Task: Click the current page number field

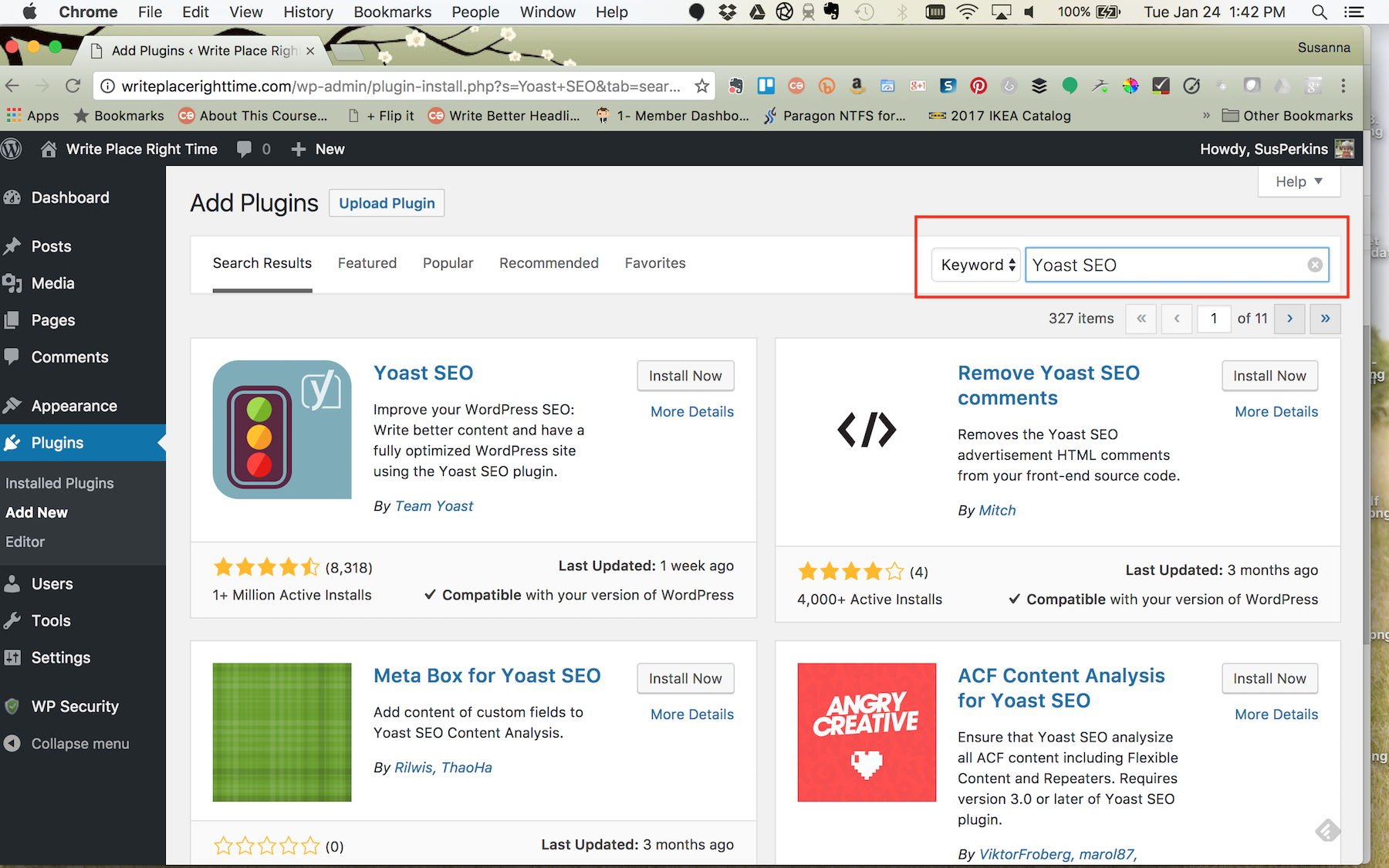Action: tap(1214, 318)
